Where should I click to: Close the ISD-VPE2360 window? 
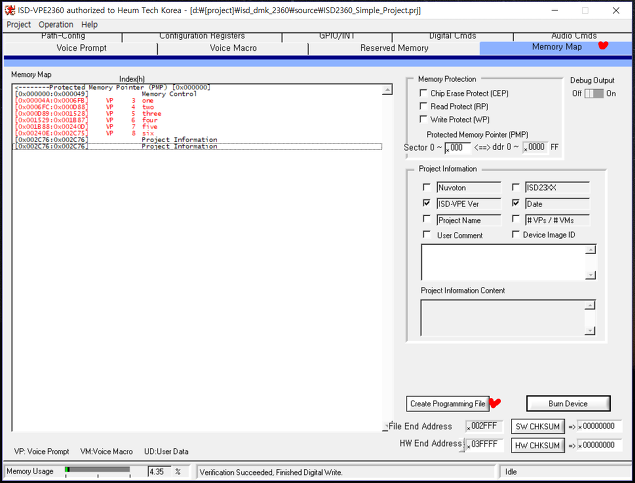[x=616, y=11]
